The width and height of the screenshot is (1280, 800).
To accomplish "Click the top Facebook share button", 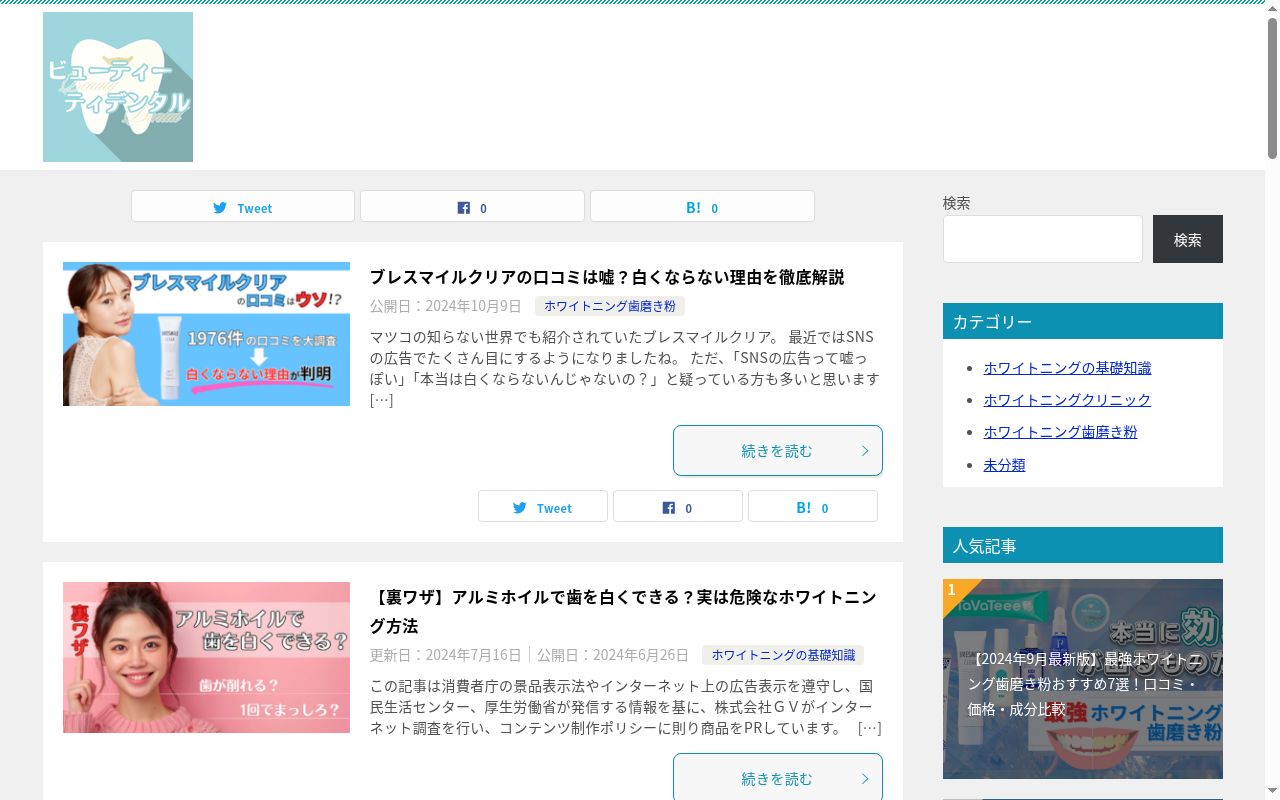I will click(472, 207).
